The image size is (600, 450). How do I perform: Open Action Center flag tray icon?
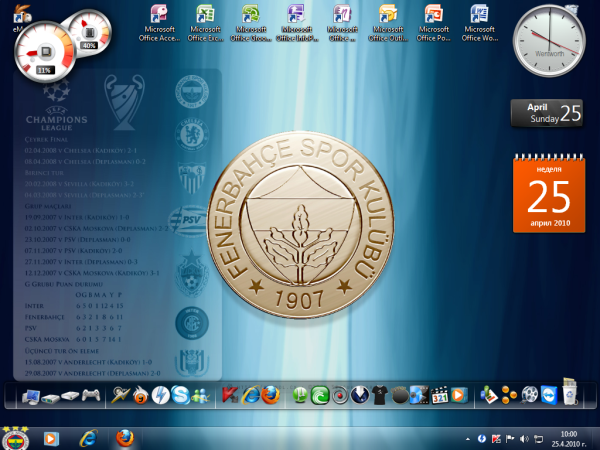pos(510,439)
